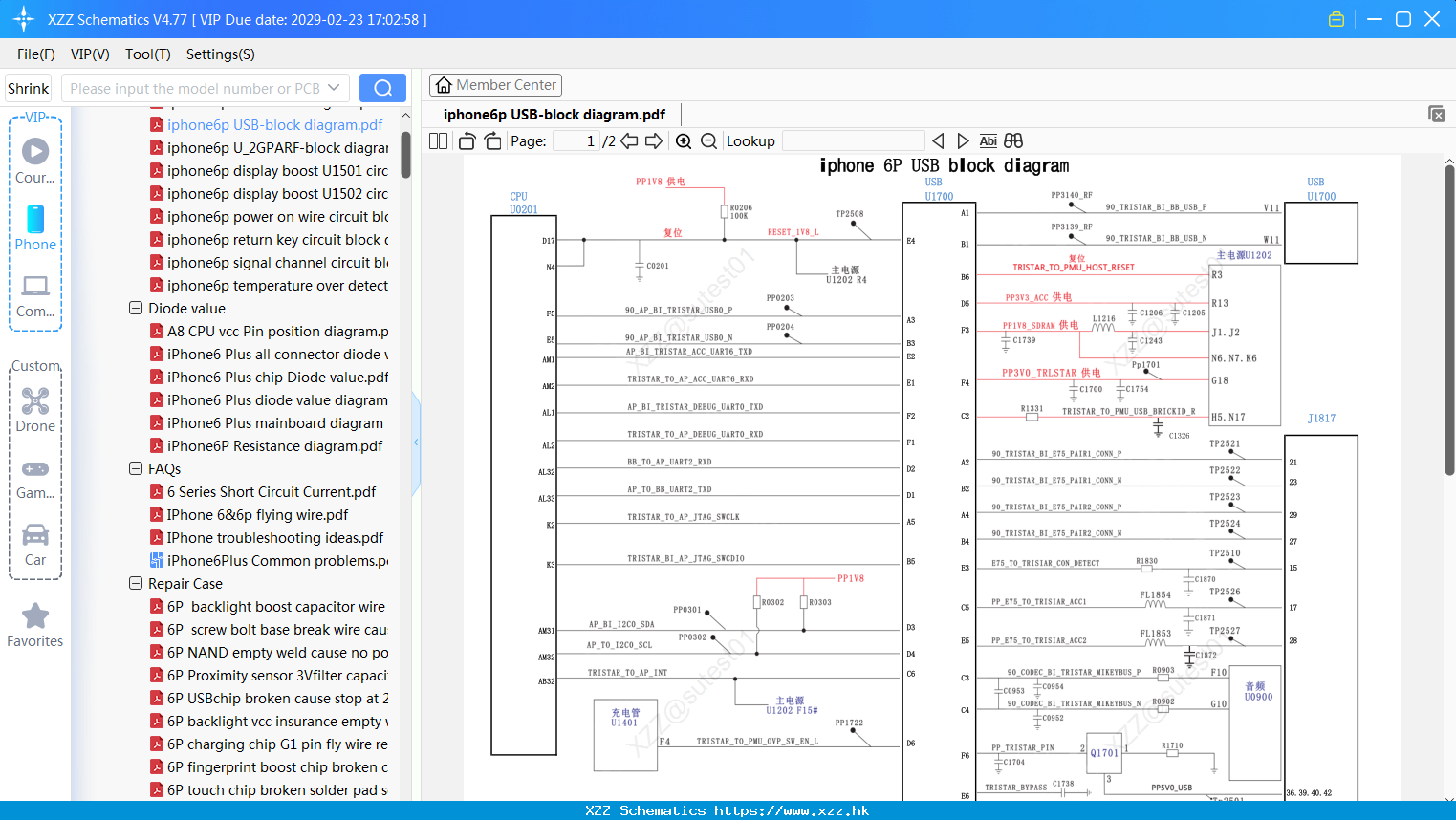Image resolution: width=1456 pixels, height=820 pixels.
Task: Open the Tool(T) menu
Action: click(148, 54)
